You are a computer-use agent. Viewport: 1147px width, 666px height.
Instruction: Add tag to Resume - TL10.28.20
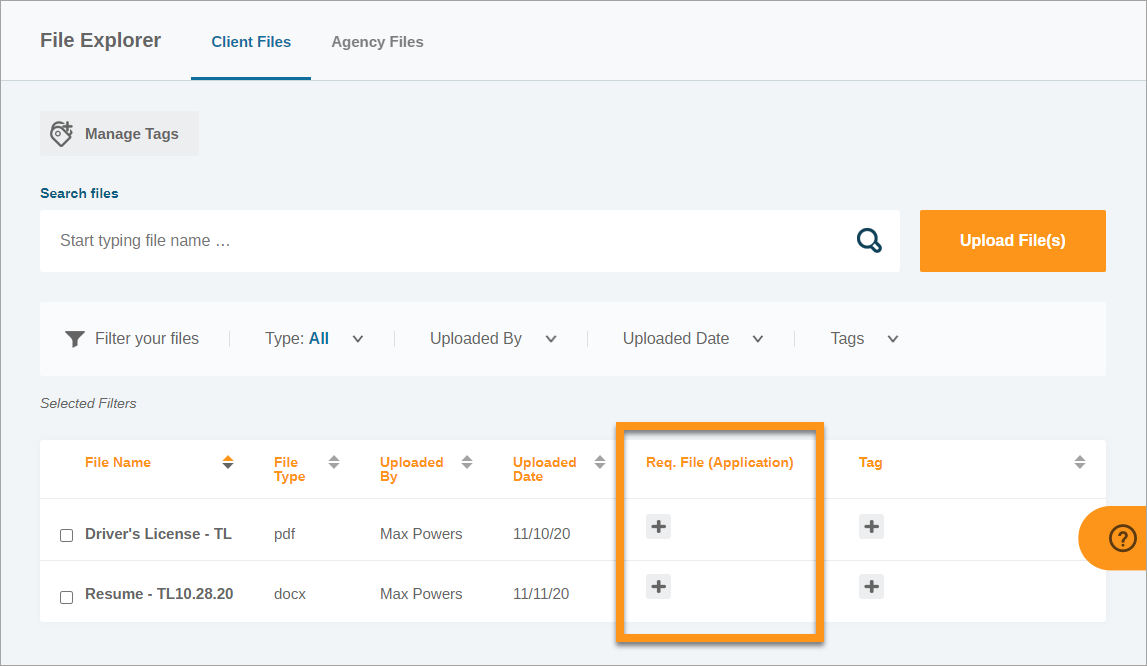coord(871,586)
